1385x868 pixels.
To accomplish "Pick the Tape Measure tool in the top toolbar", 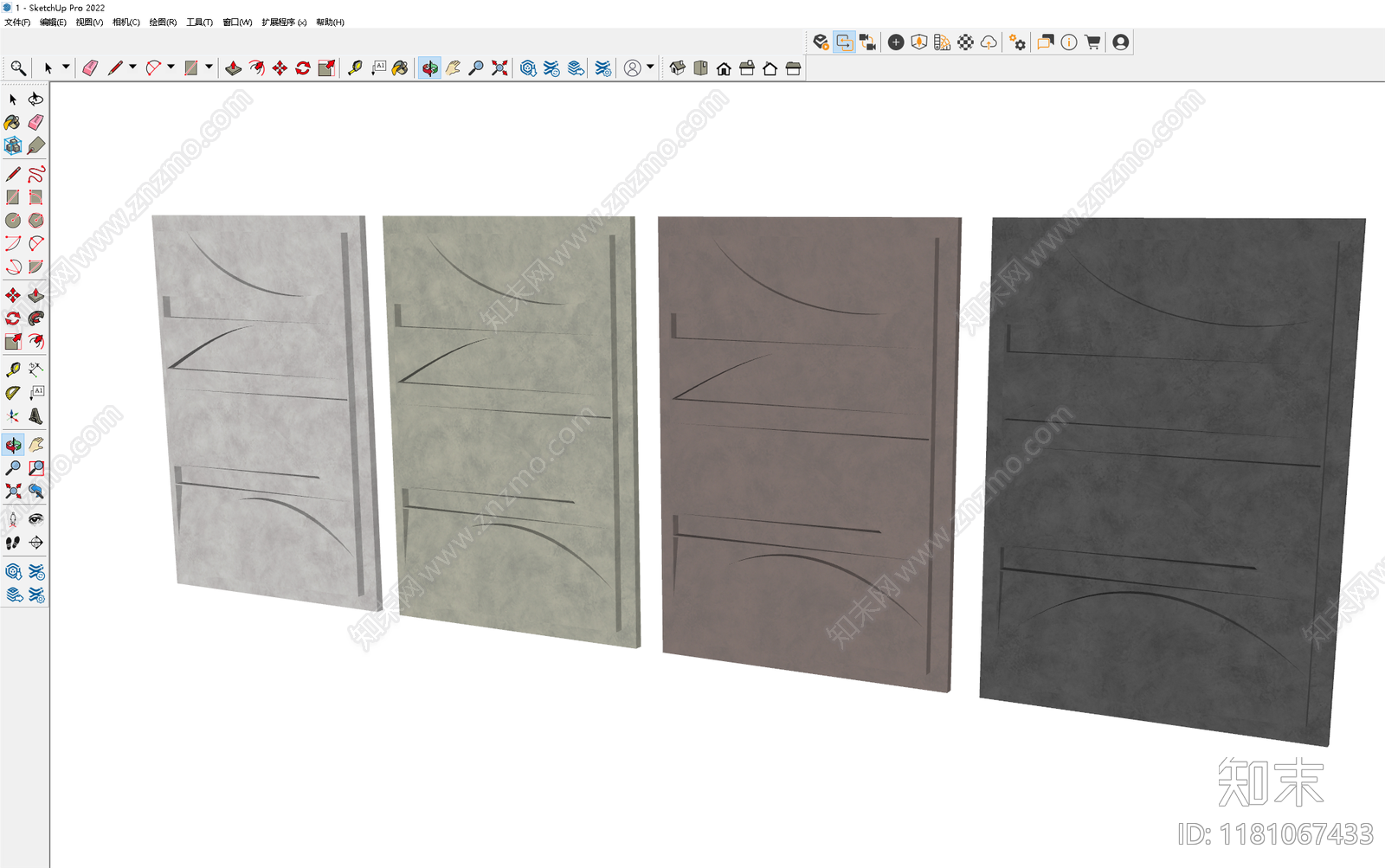I will pos(355,68).
